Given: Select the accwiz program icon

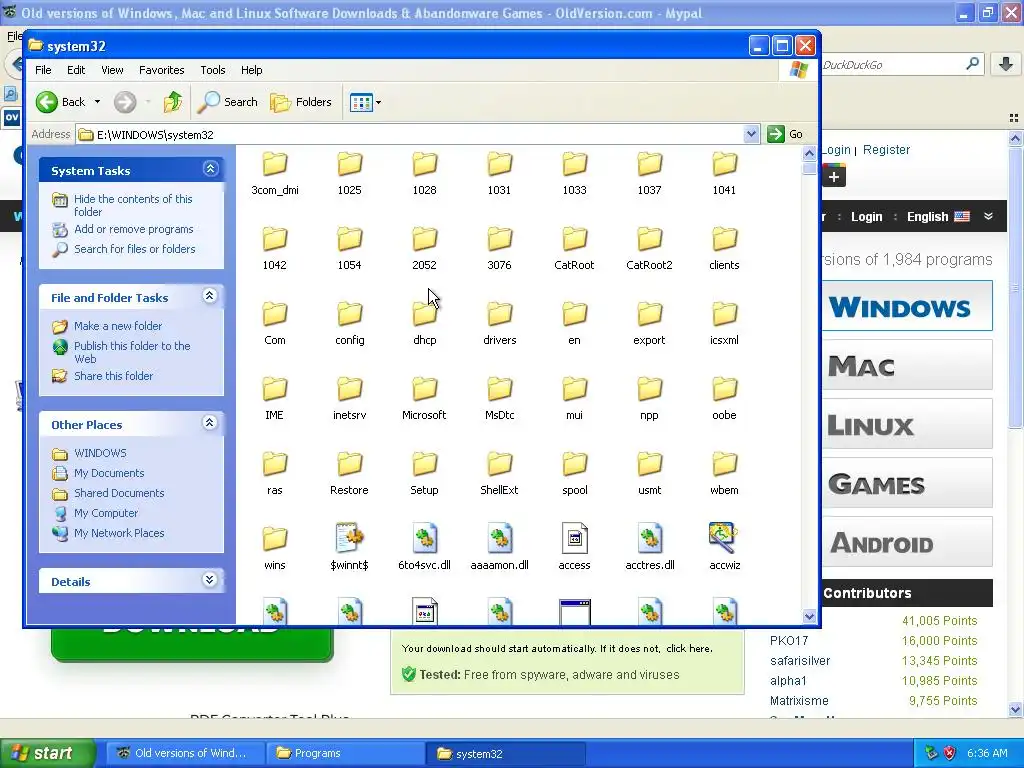Looking at the screenshot, I should click(724, 537).
